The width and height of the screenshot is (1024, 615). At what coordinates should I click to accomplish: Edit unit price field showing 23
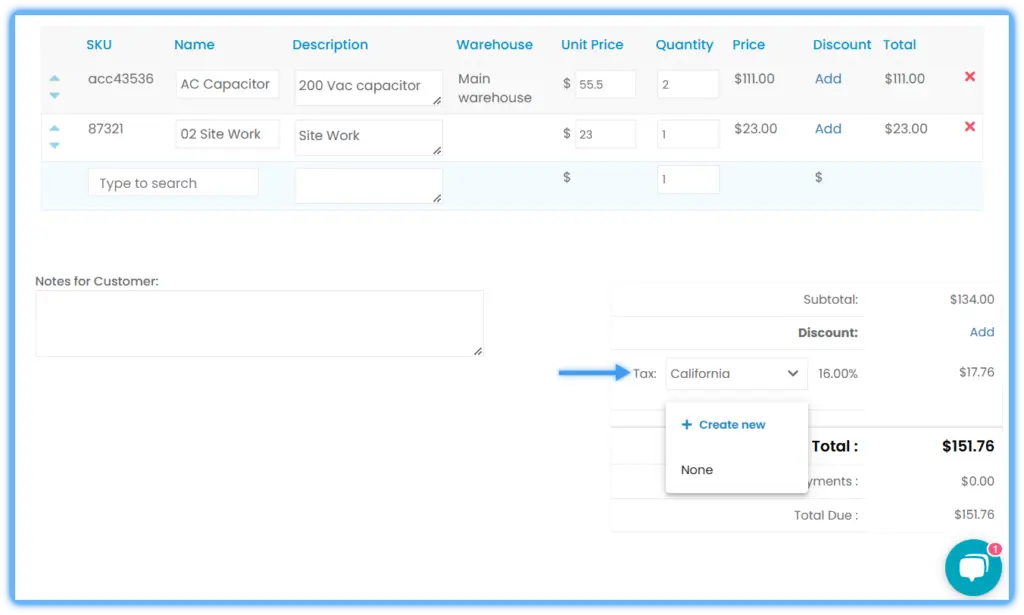[605, 134]
